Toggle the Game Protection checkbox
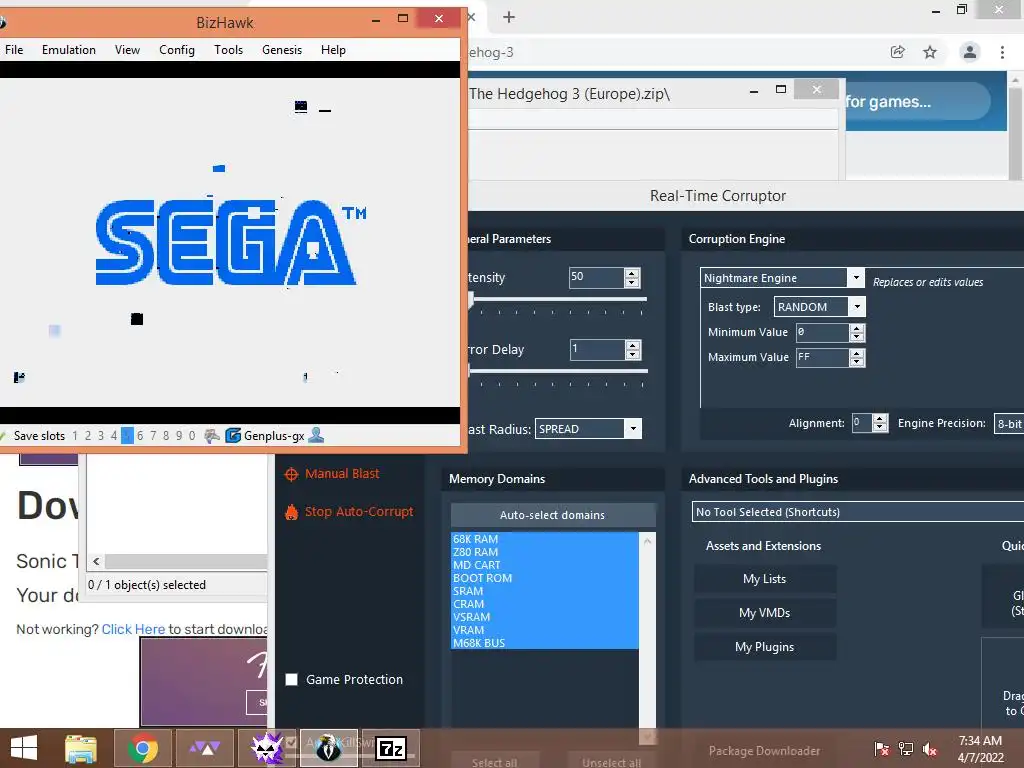 pyautogui.click(x=292, y=680)
